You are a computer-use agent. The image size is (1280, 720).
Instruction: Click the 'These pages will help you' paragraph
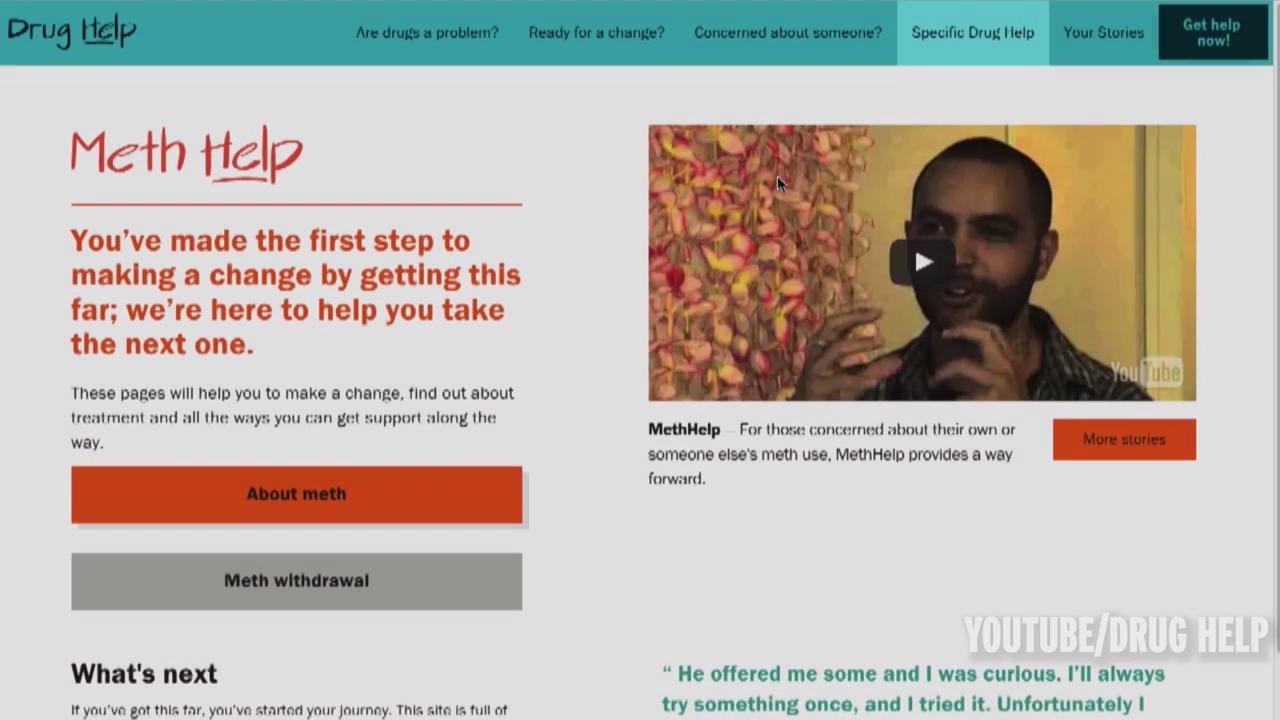click(x=292, y=418)
